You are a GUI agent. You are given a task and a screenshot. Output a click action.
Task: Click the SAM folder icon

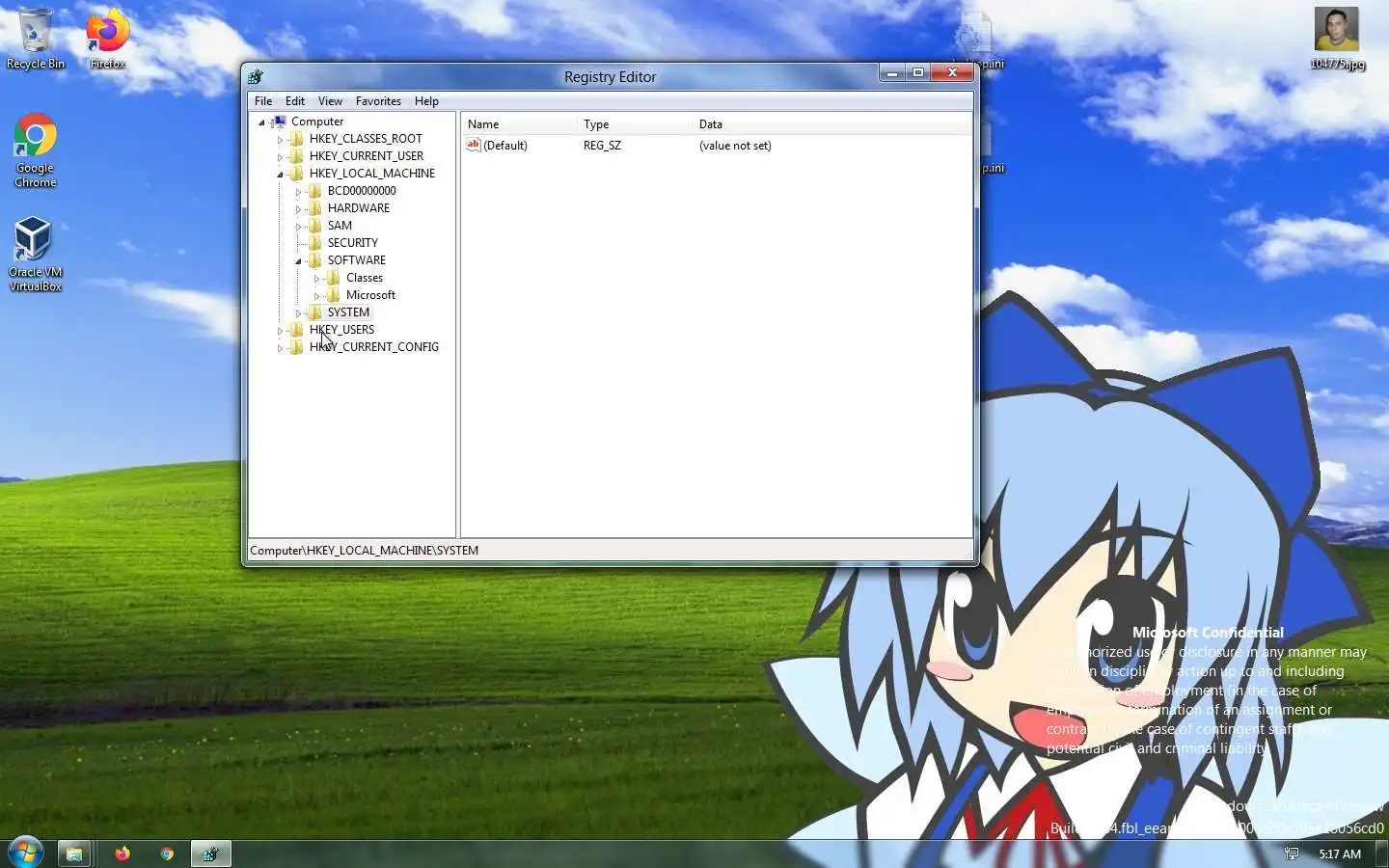point(315,226)
